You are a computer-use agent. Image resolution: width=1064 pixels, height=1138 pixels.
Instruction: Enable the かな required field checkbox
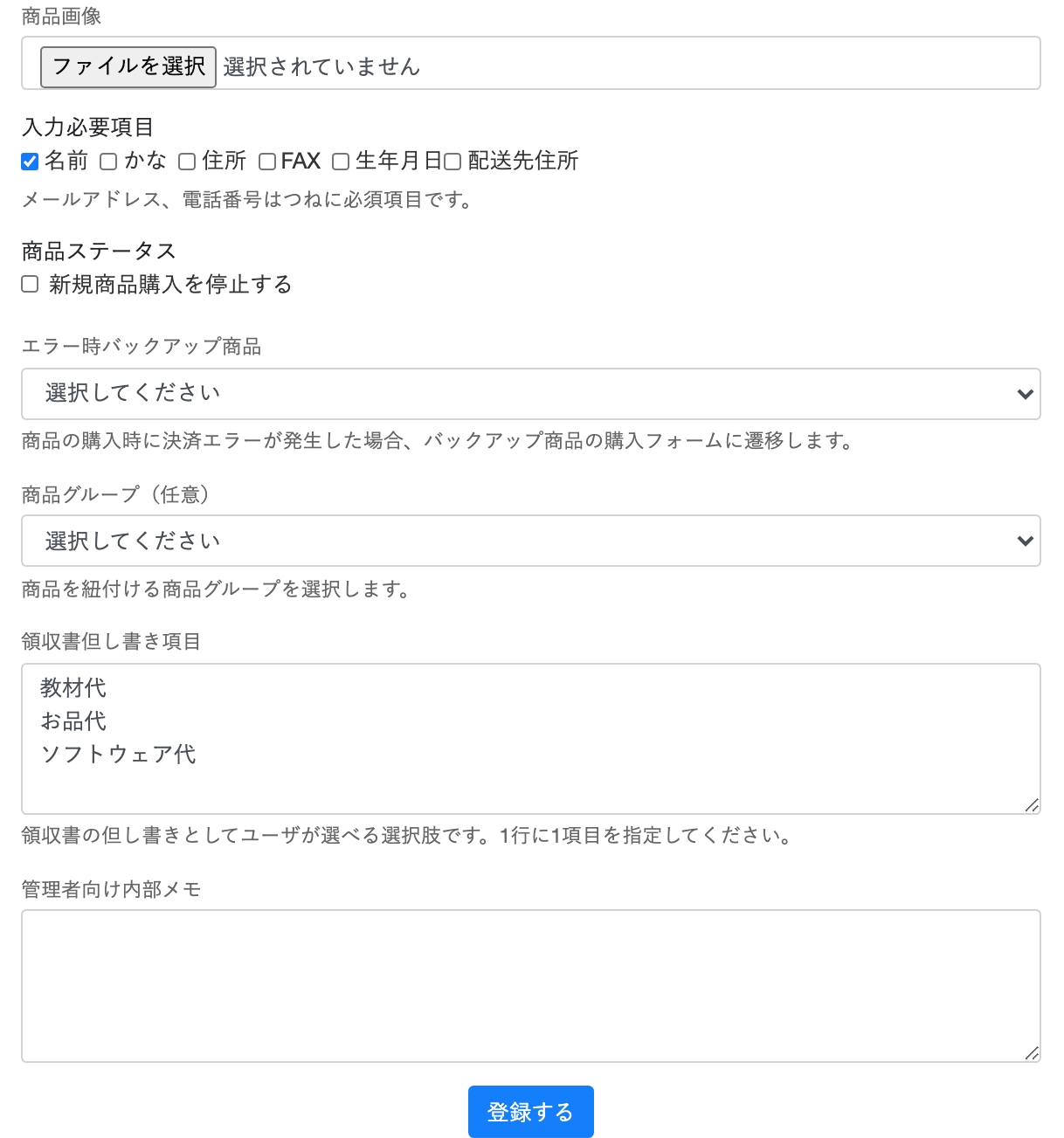point(108,162)
